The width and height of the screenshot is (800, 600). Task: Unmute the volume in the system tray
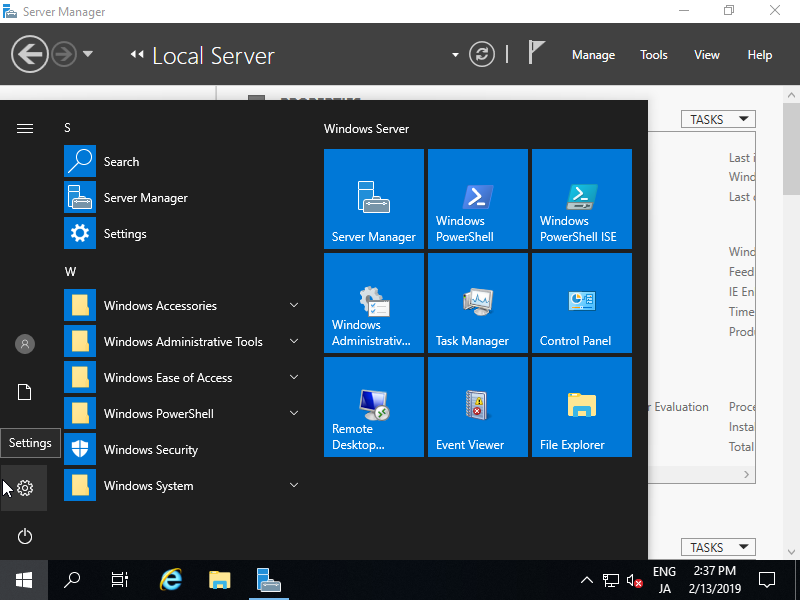click(633, 580)
